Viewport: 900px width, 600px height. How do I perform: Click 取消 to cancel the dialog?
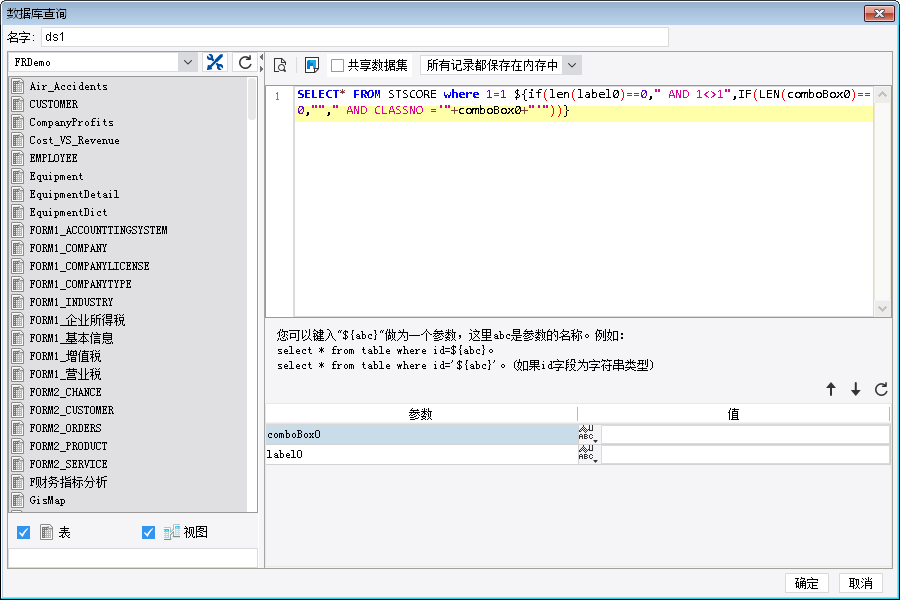860,583
